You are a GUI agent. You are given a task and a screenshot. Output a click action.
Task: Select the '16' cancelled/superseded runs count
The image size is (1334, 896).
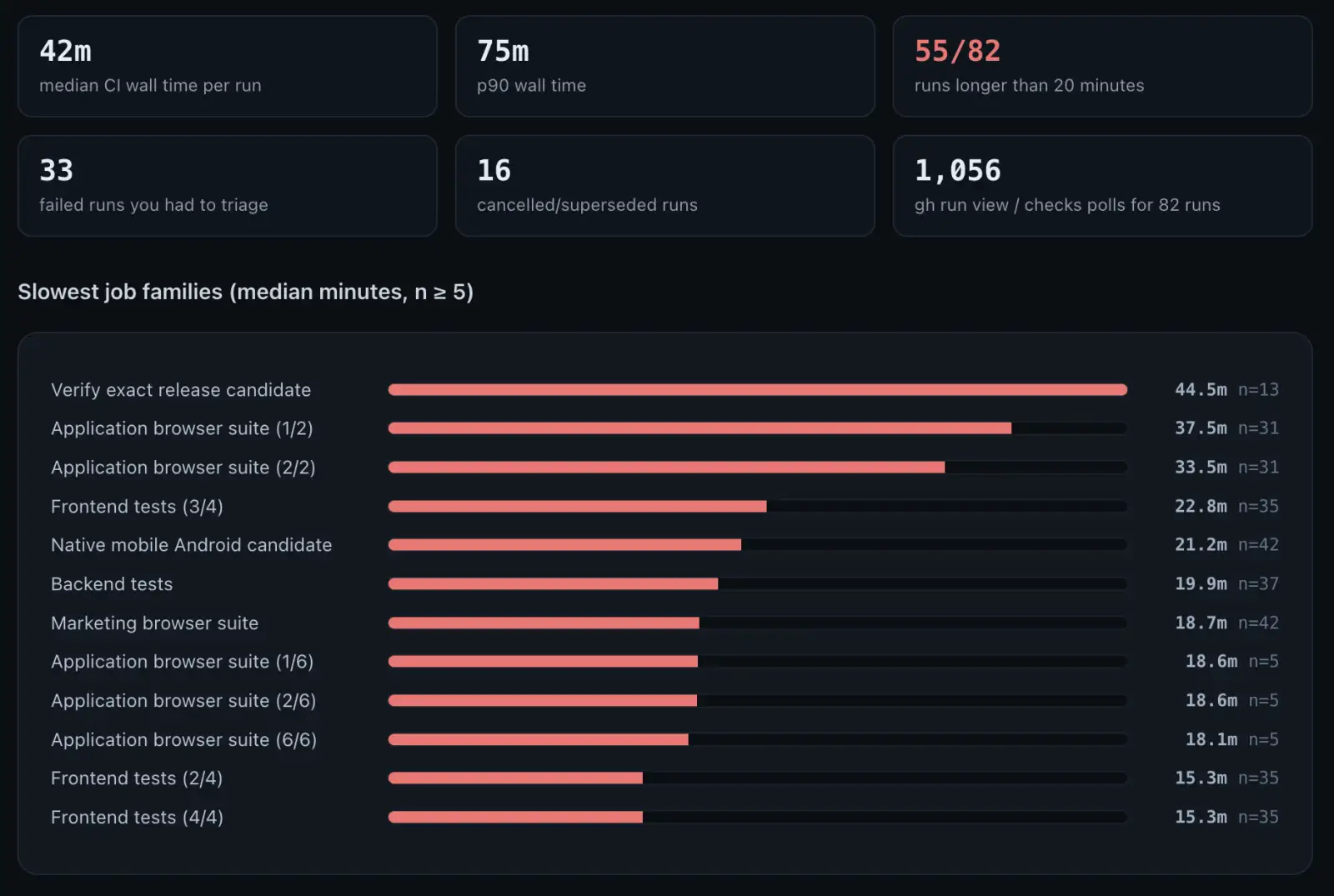[x=494, y=170]
